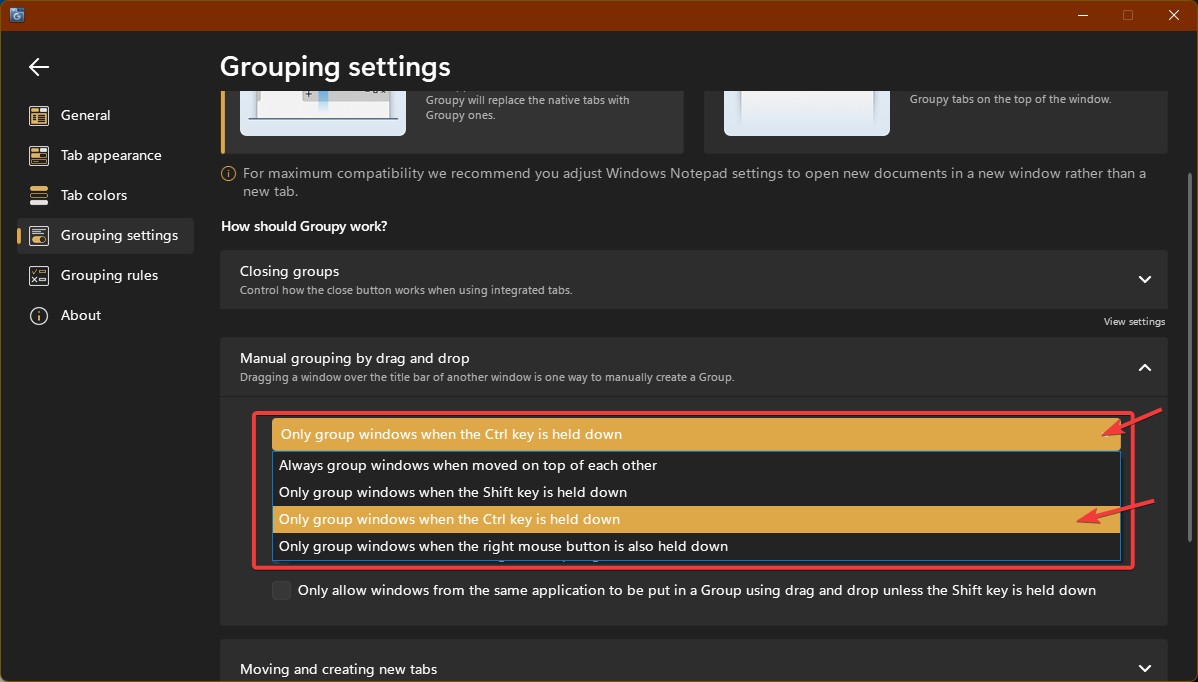Image resolution: width=1198 pixels, height=682 pixels.
Task: Click the About info icon
Action: [39, 316]
